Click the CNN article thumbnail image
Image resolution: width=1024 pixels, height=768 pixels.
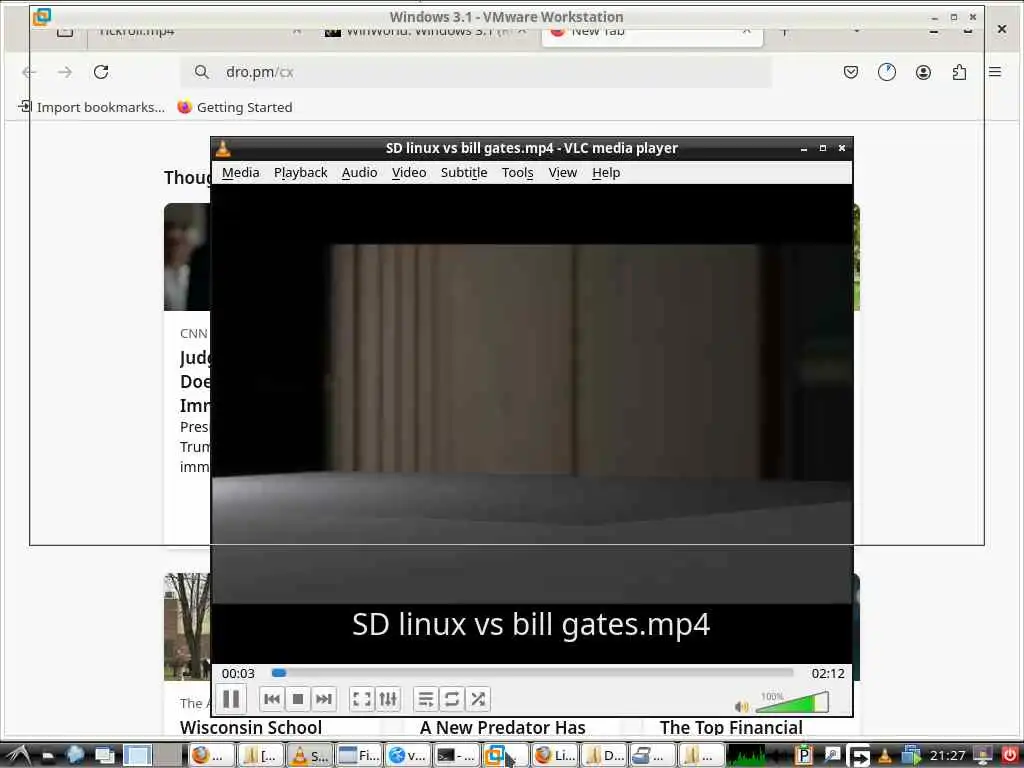click(187, 257)
